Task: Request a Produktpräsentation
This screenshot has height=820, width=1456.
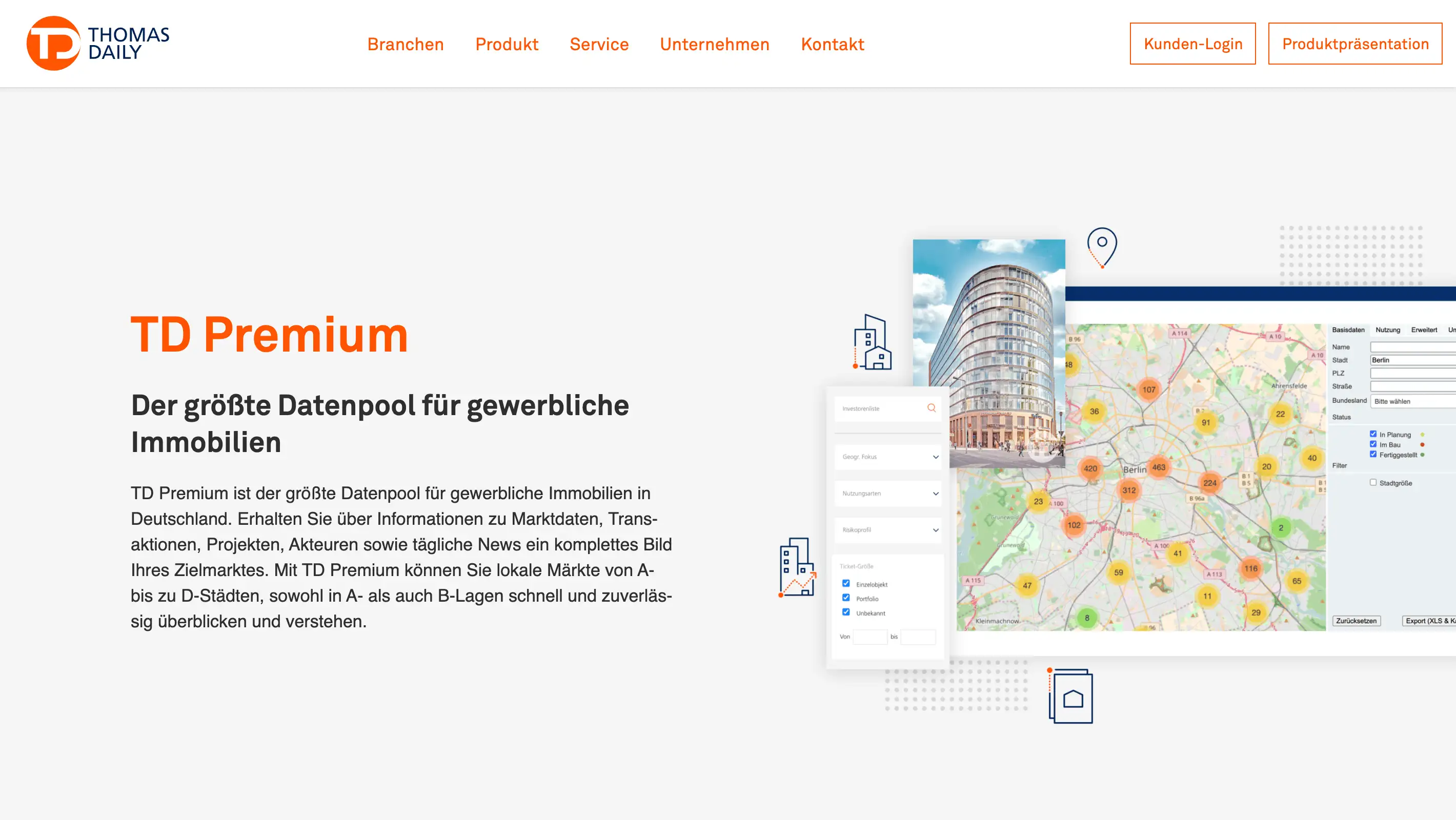Action: tap(1355, 44)
